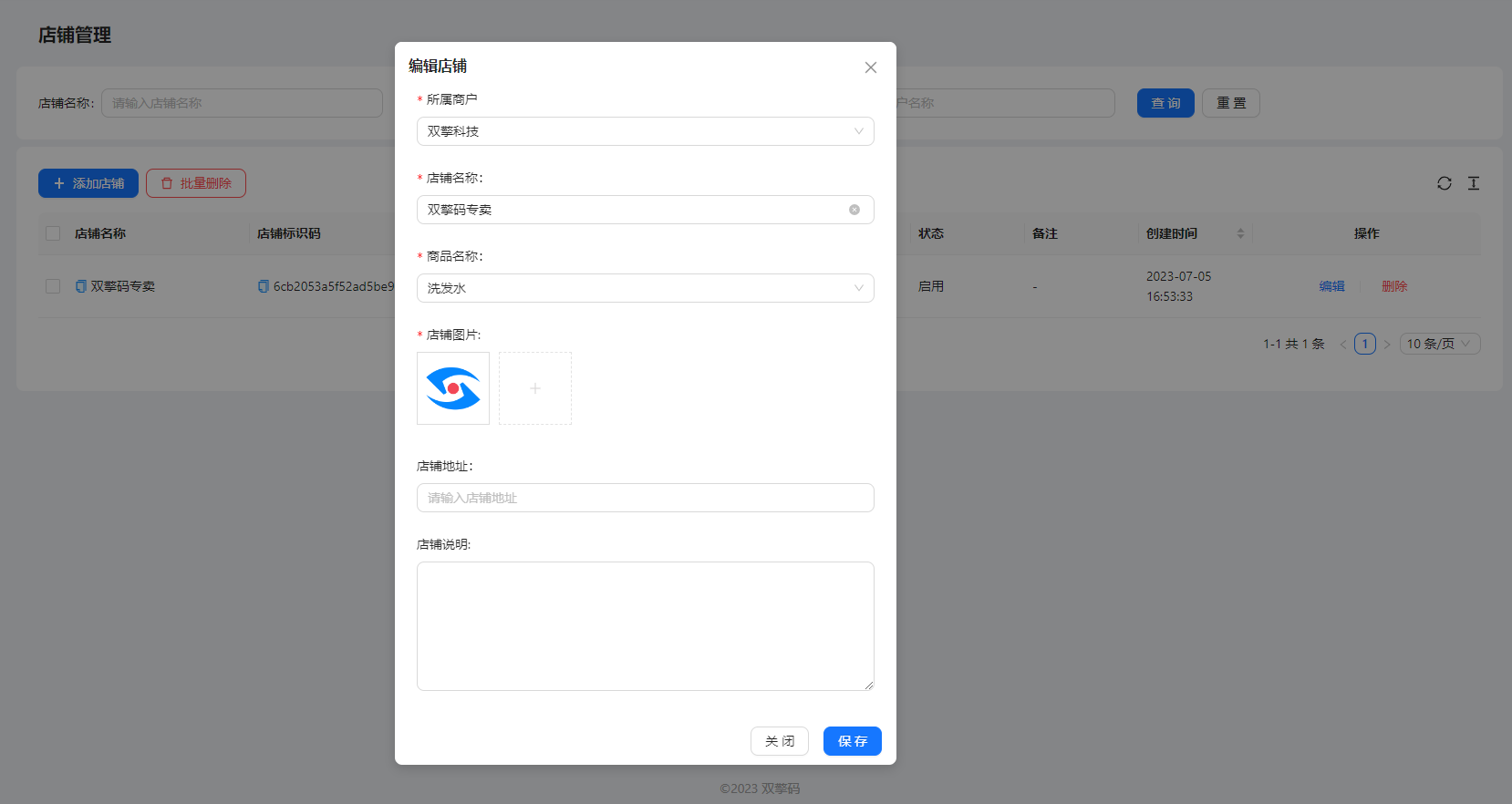Image resolution: width=1512 pixels, height=804 pixels.
Task: Click the 店铺名称 search input on the page
Action: coord(242,103)
